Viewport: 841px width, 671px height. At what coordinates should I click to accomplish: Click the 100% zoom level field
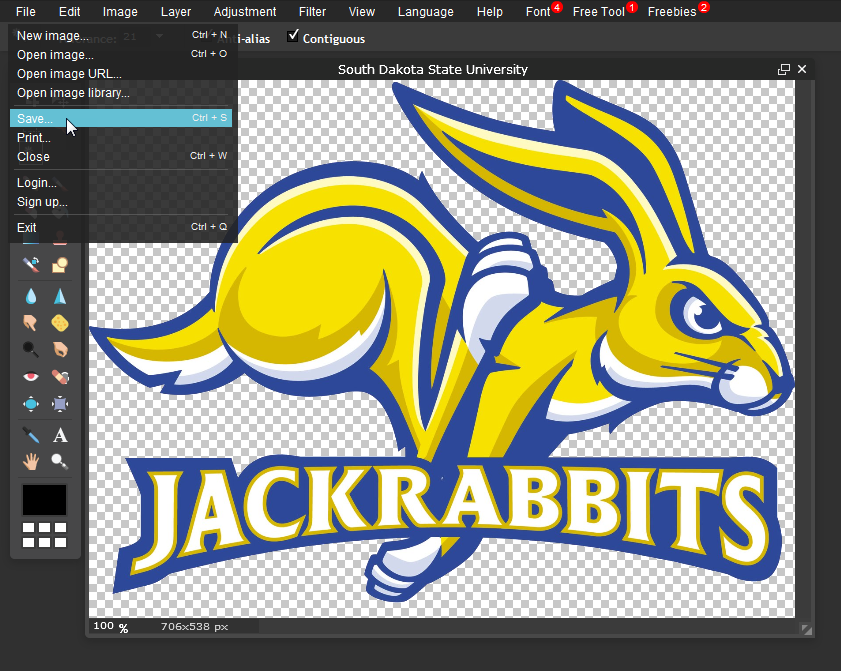tap(105, 626)
